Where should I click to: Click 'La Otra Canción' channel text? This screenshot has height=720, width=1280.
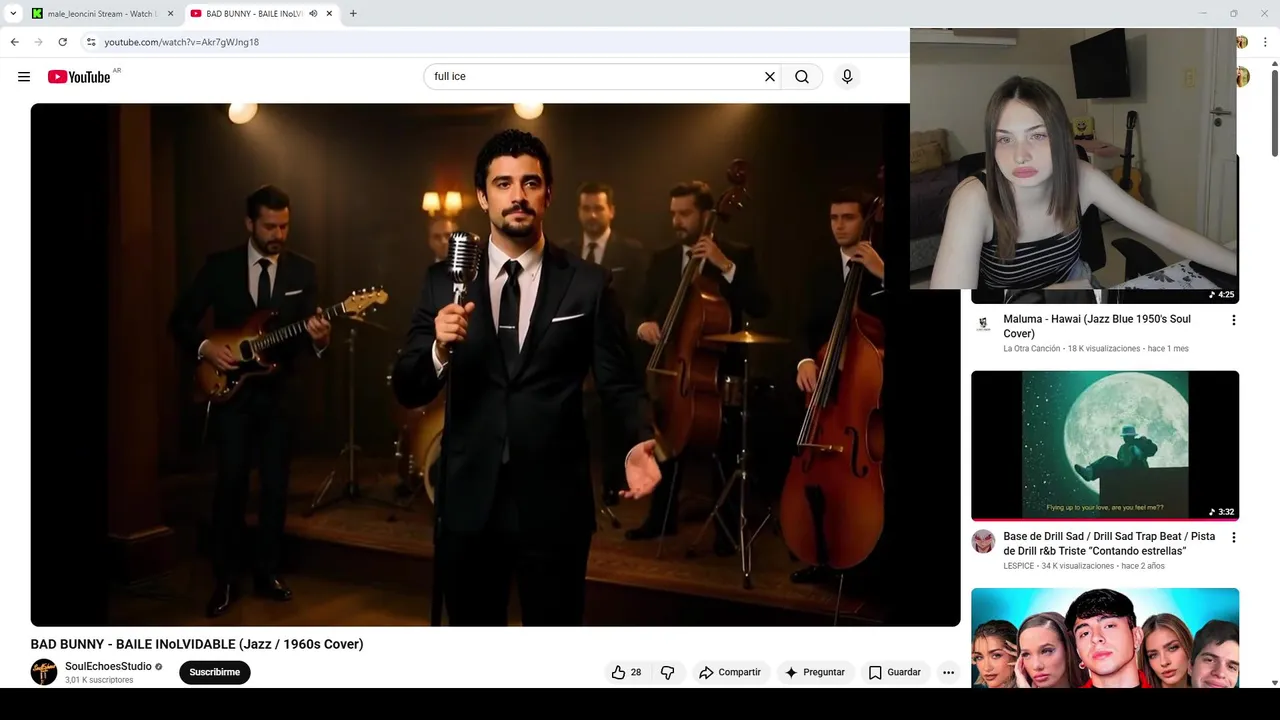tap(1031, 349)
